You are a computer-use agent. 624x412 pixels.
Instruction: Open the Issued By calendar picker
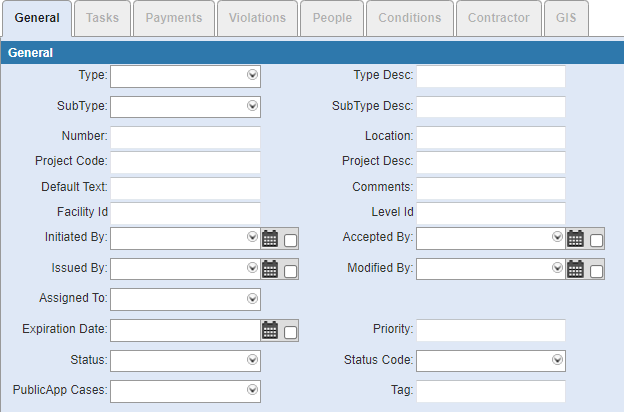[270, 269]
